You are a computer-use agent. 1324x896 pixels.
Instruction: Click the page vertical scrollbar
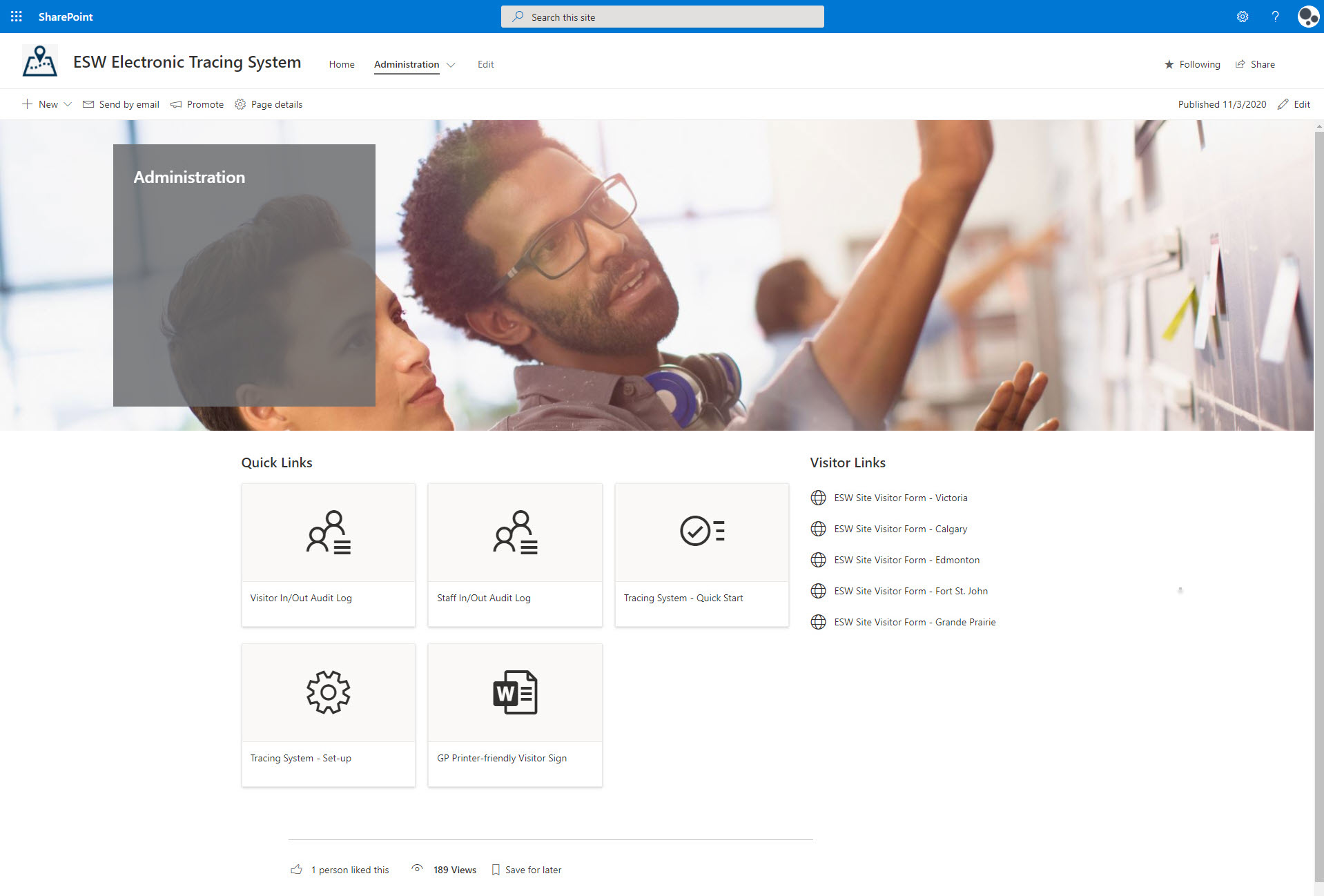coord(1318,483)
